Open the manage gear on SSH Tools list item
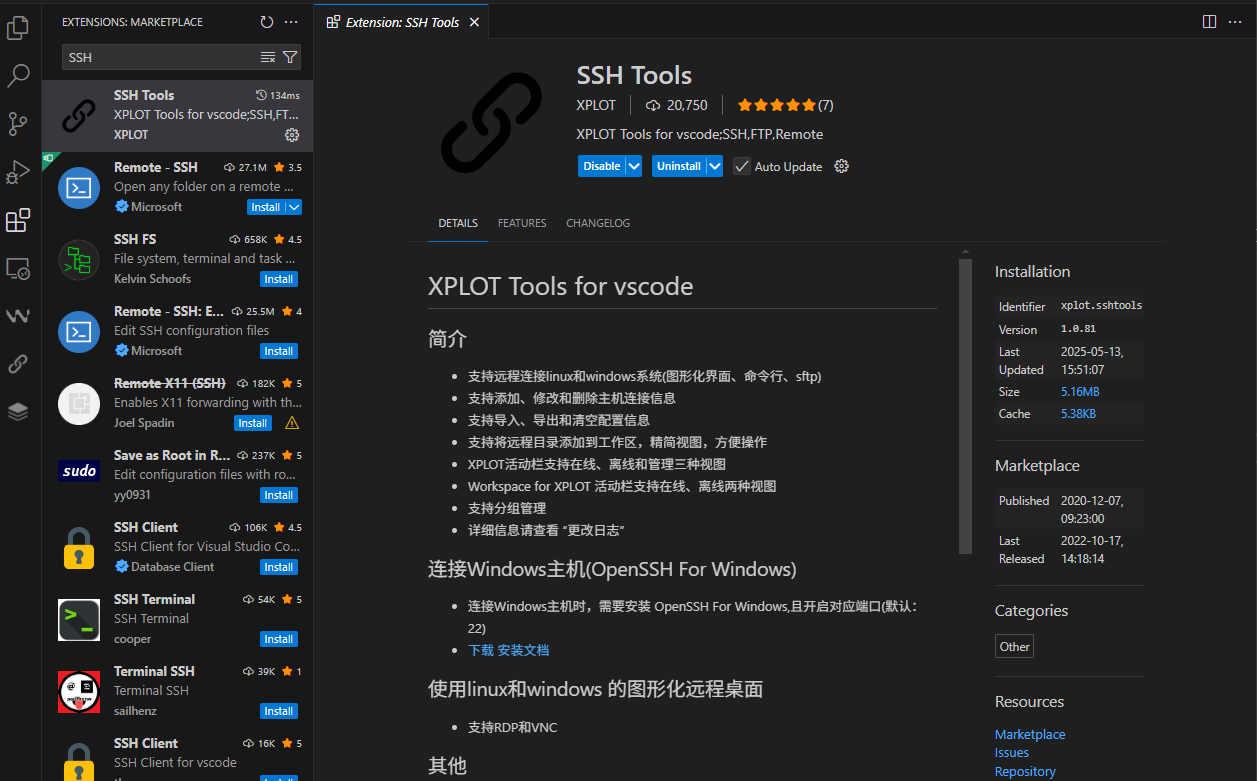The image size is (1257, 781). (292, 134)
